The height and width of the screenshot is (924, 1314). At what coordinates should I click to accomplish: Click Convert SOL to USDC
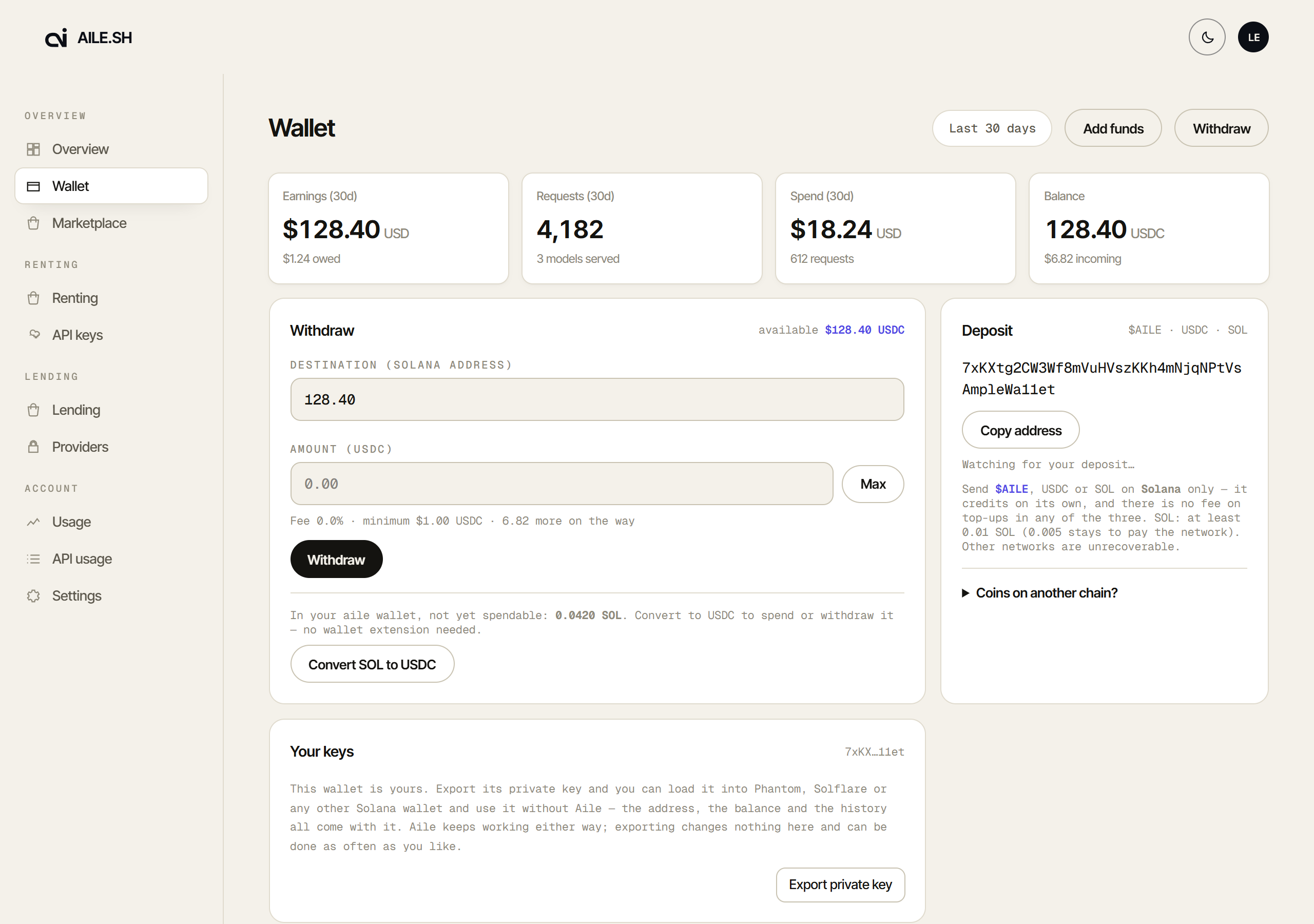(372, 664)
